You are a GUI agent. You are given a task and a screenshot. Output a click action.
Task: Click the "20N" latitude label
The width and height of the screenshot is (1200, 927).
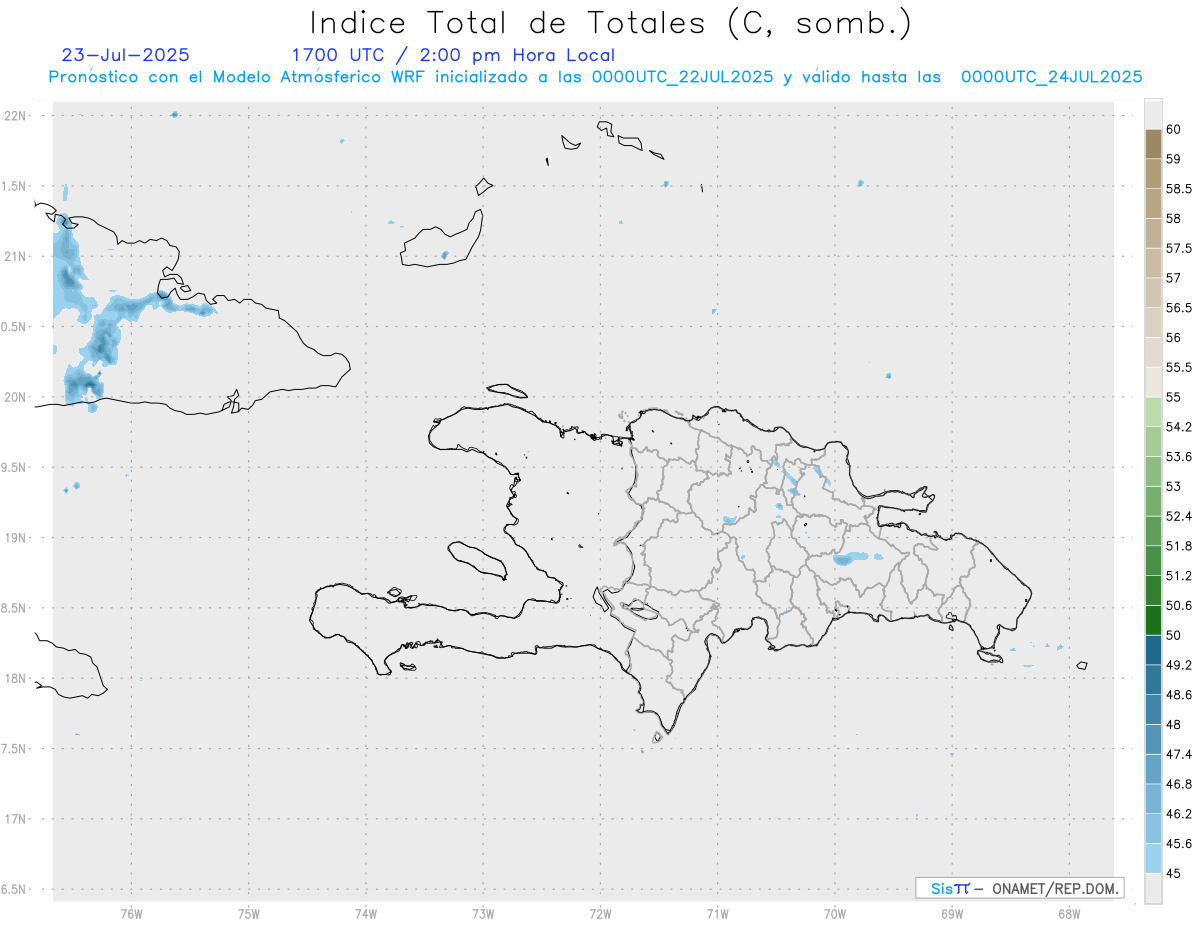[15, 397]
